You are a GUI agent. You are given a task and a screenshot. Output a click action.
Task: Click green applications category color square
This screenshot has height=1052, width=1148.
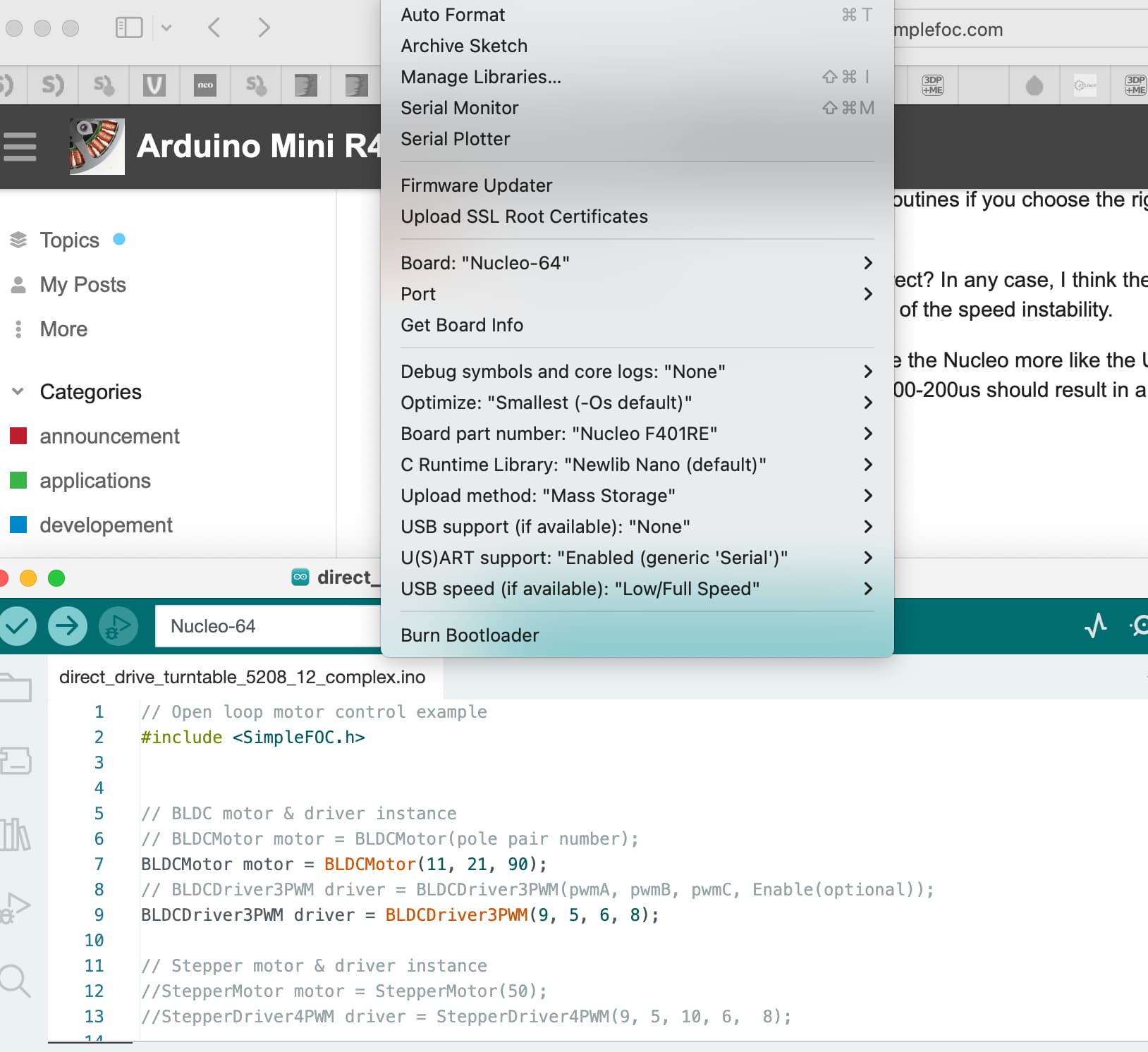(x=18, y=480)
